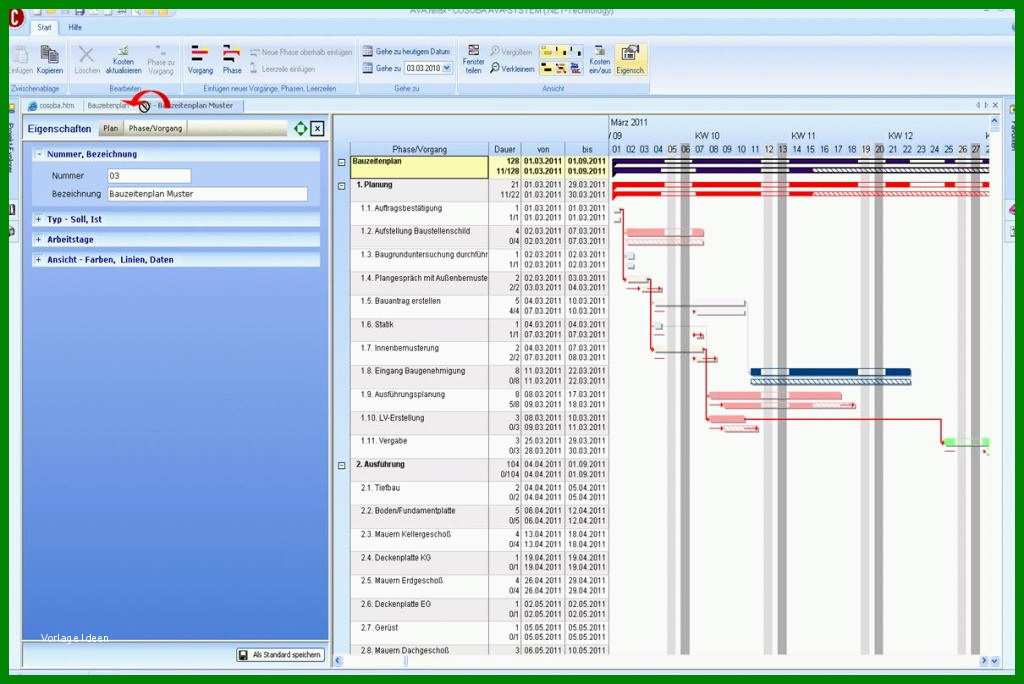Image resolution: width=1024 pixels, height=684 pixels.
Task: Insert a new Phase via ribbon icon
Action: (x=232, y=59)
